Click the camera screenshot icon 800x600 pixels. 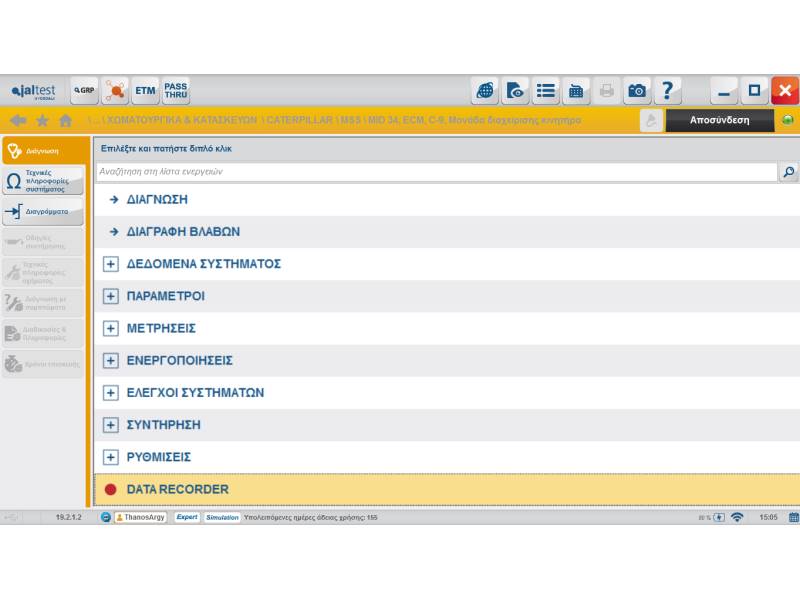coord(637,91)
